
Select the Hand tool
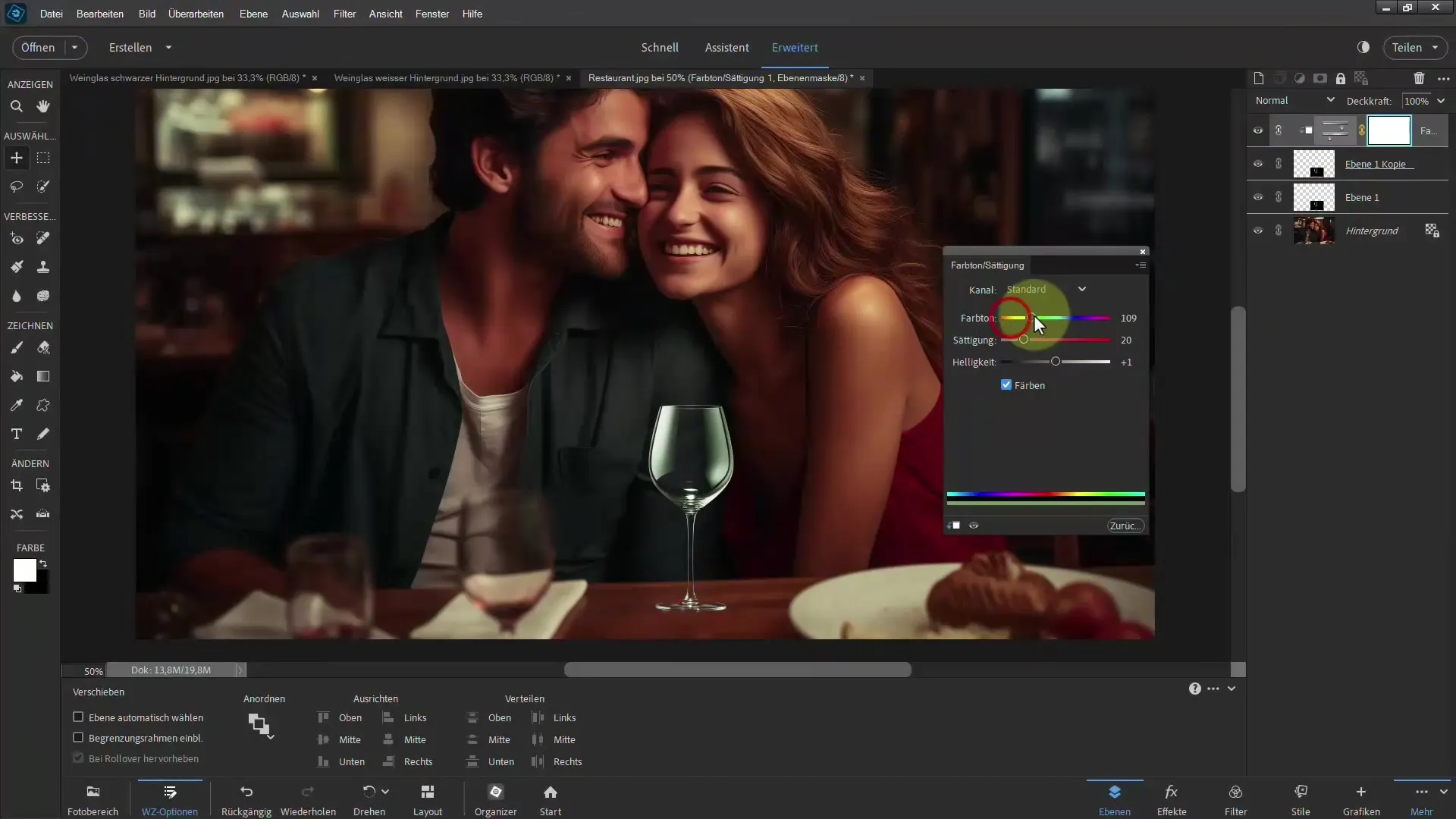pyautogui.click(x=43, y=106)
